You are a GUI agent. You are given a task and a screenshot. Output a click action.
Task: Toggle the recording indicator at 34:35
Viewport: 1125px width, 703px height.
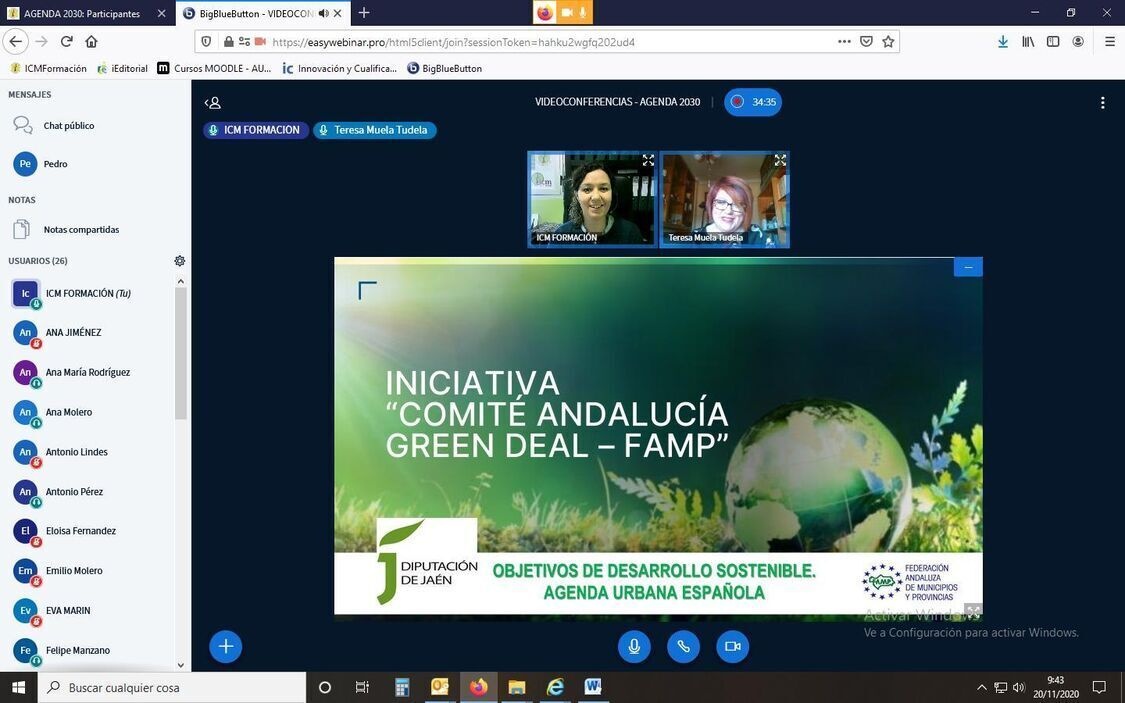[753, 102]
